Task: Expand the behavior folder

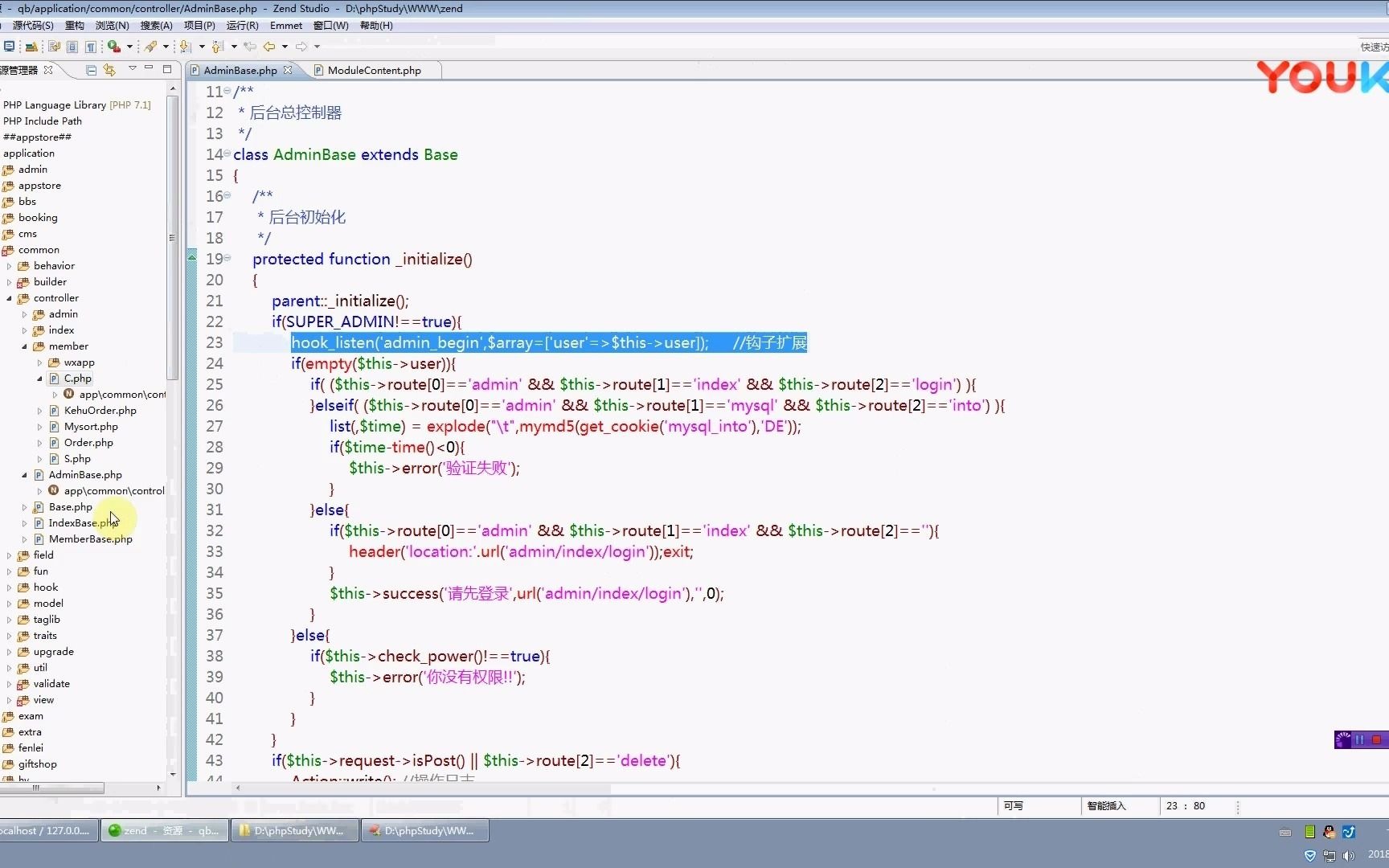Action: pos(10,266)
